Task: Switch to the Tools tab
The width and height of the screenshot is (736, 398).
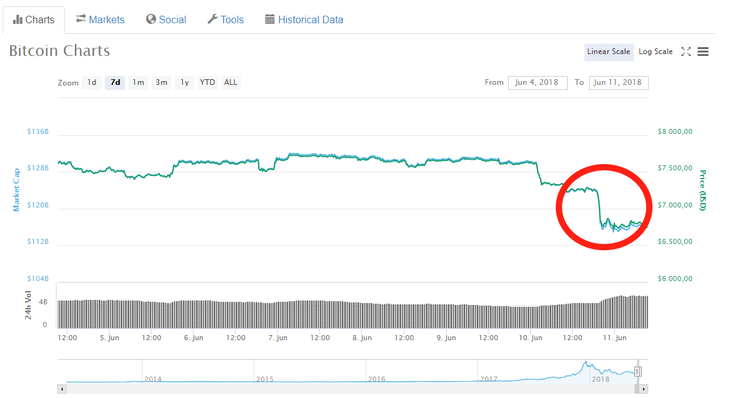Action: [x=226, y=20]
